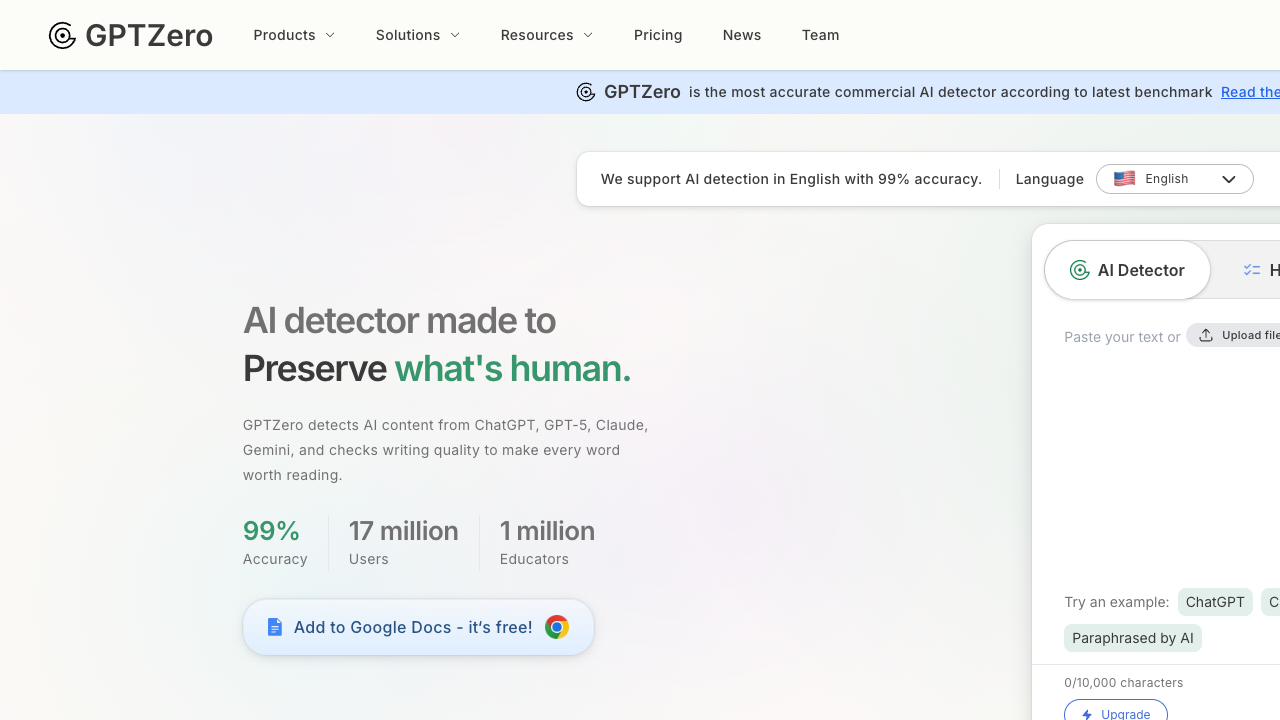Expand the Products menu chevron
Image resolution: width=1280 pixels, height=720 pixels.
(x=330, y=35)
